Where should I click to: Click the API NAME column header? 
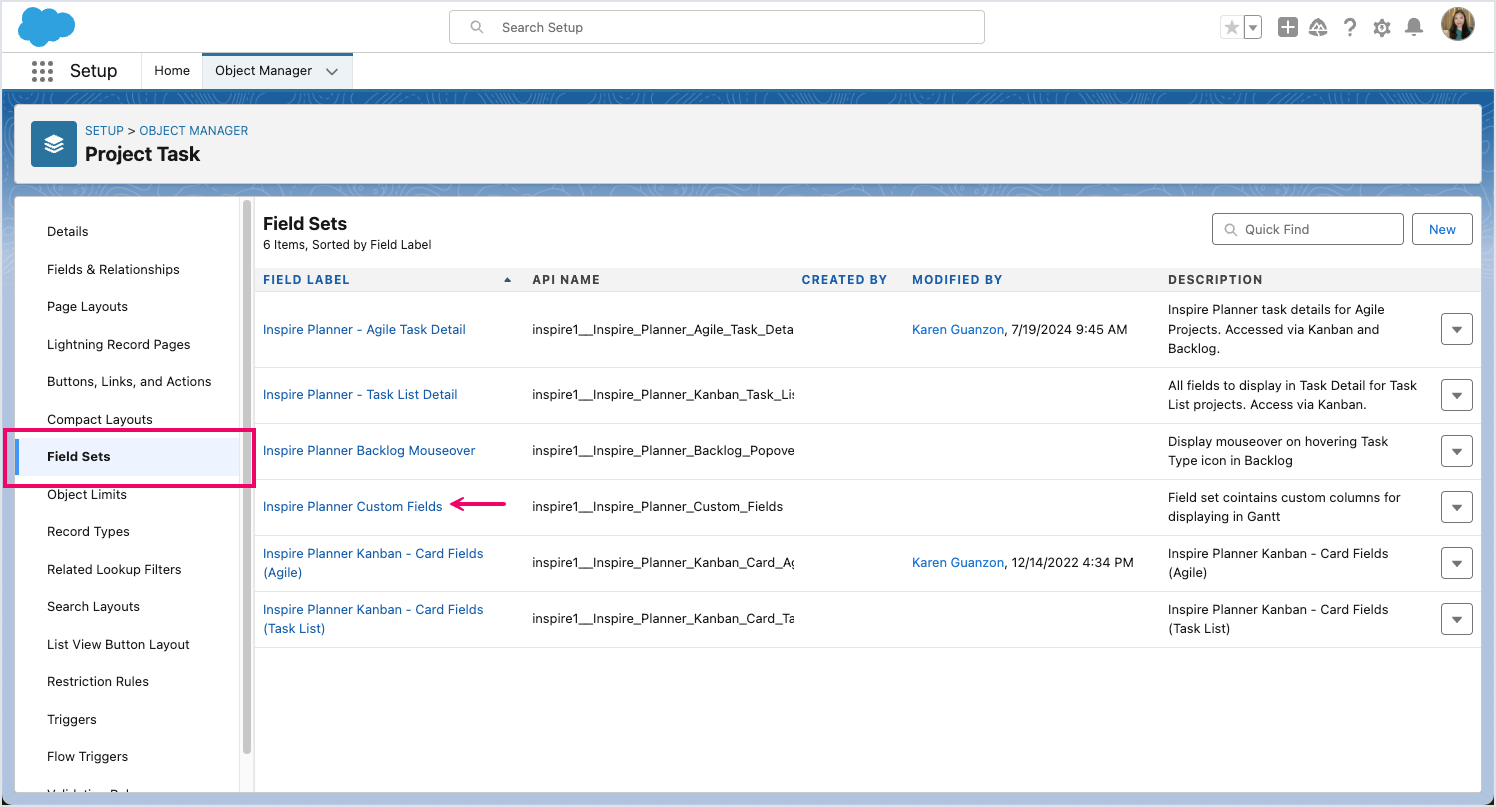pyautogui.click(x=566, y=280)
